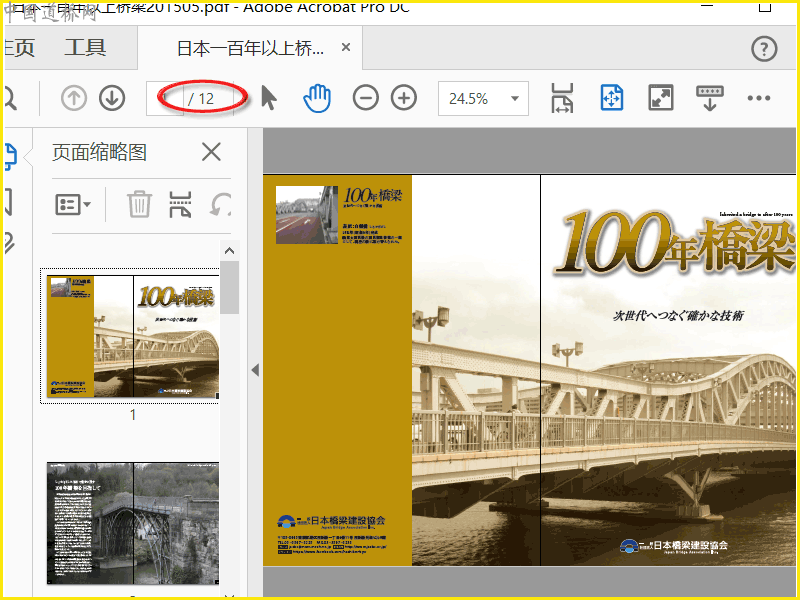Select the 日本一百年以上桥... document tab
Viewport: 800px width, 600px height.
(x=250, y=48)
